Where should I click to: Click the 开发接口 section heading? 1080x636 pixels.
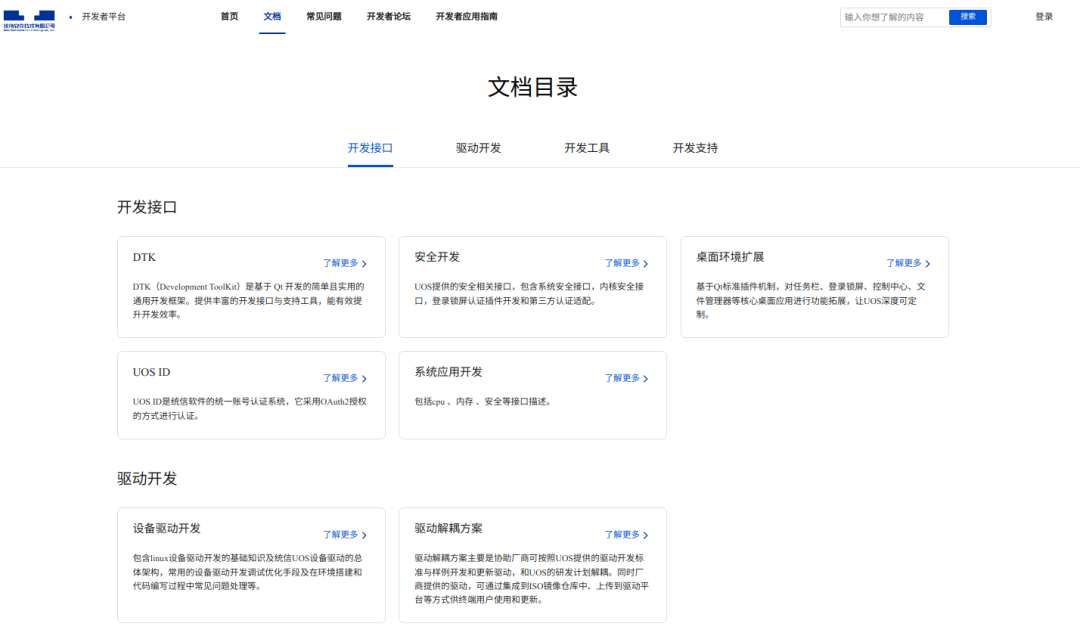[147, 207]
